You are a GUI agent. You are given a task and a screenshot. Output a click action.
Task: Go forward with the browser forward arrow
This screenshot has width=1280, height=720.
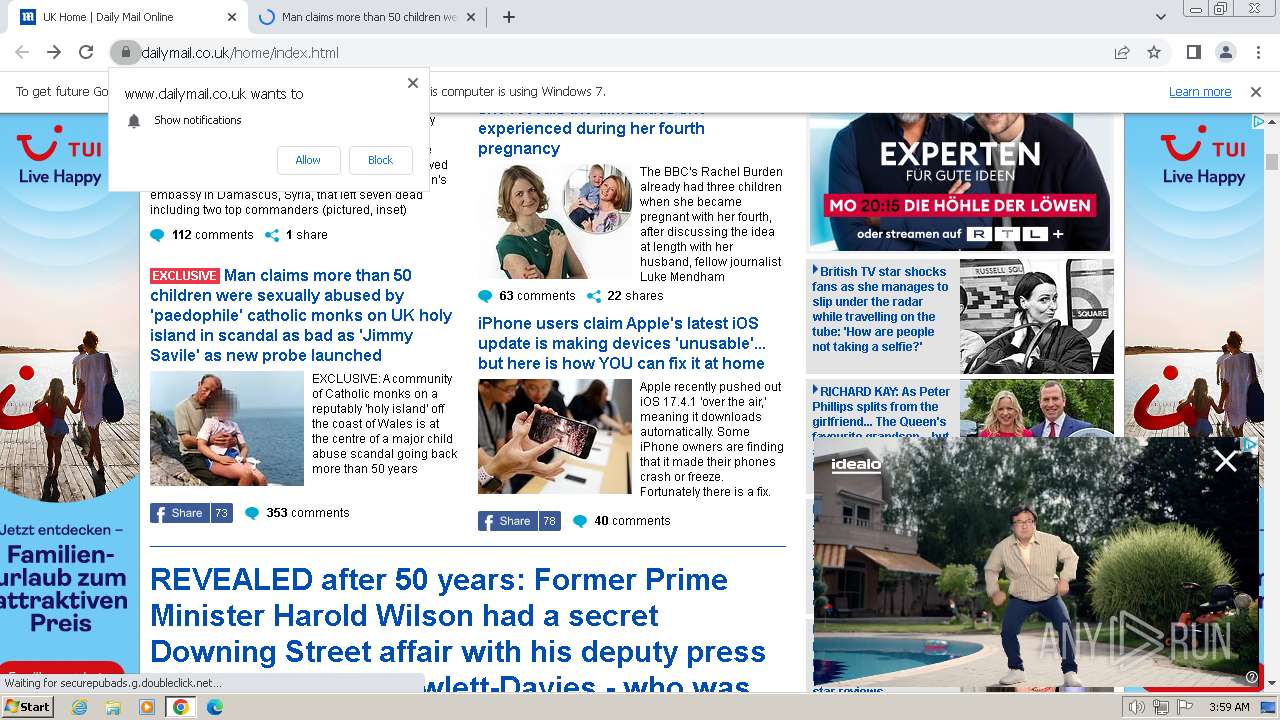54,52
